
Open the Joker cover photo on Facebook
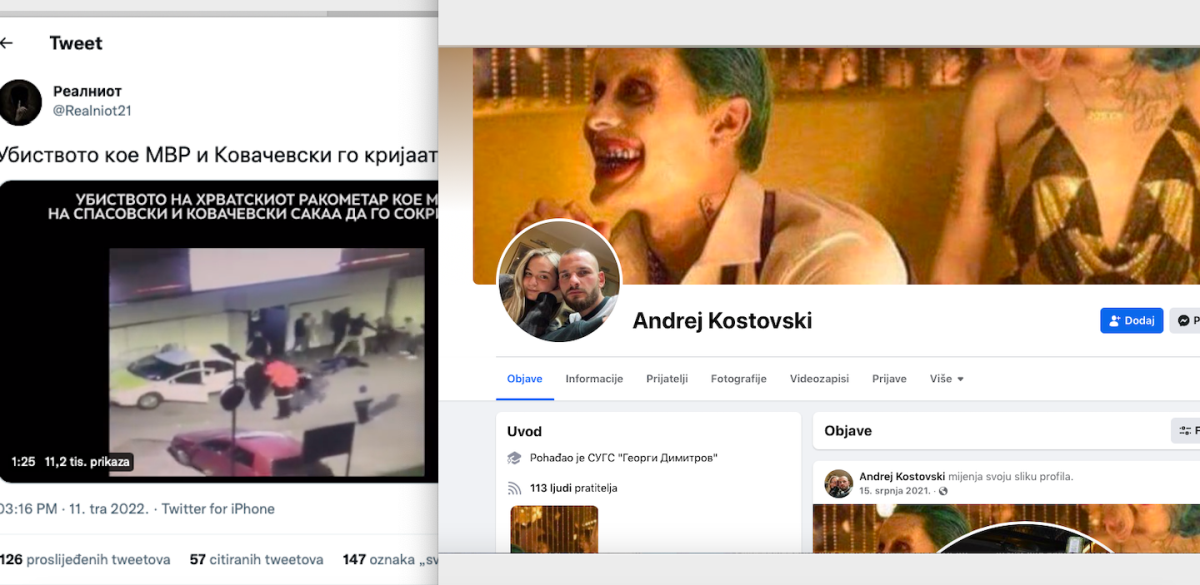pos(836,166)
